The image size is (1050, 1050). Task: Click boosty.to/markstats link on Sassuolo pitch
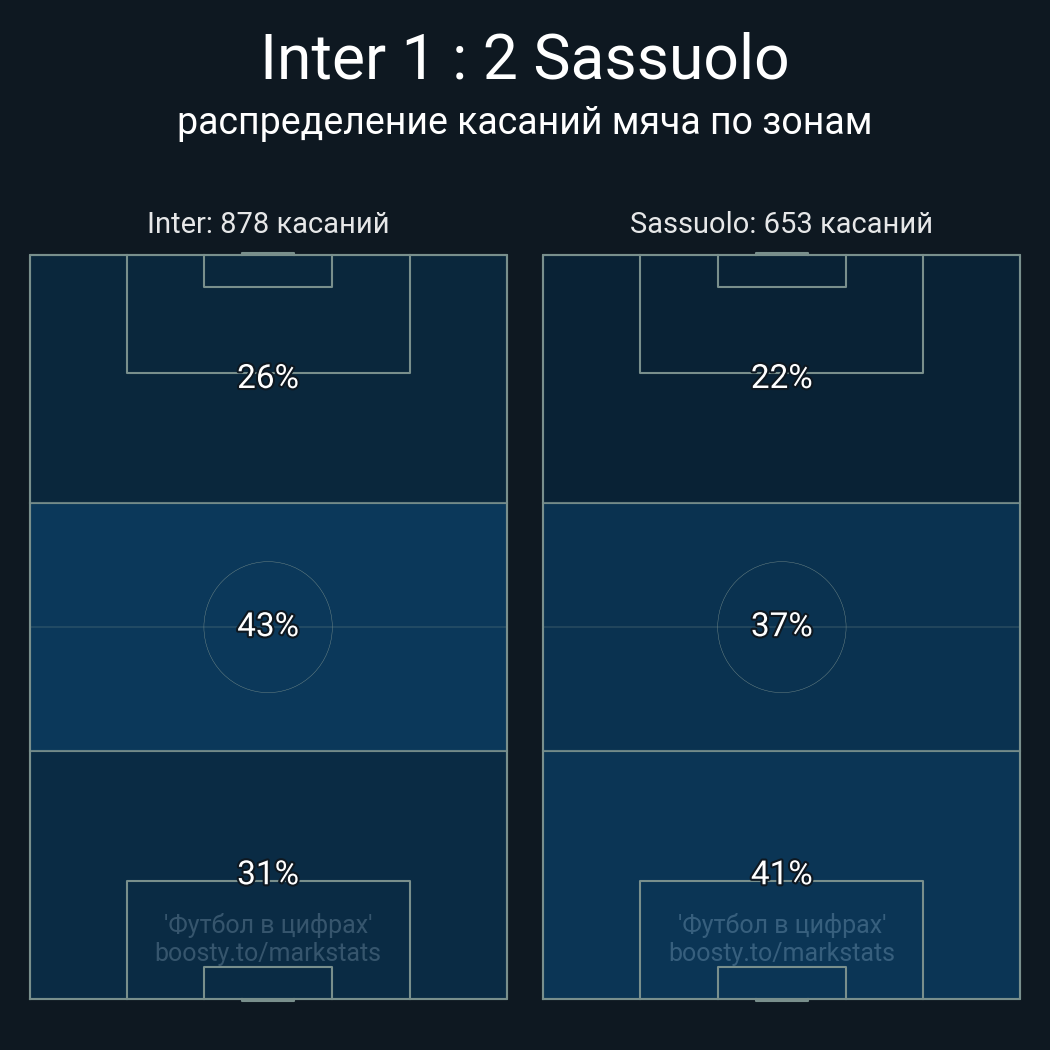coord(781,952)
